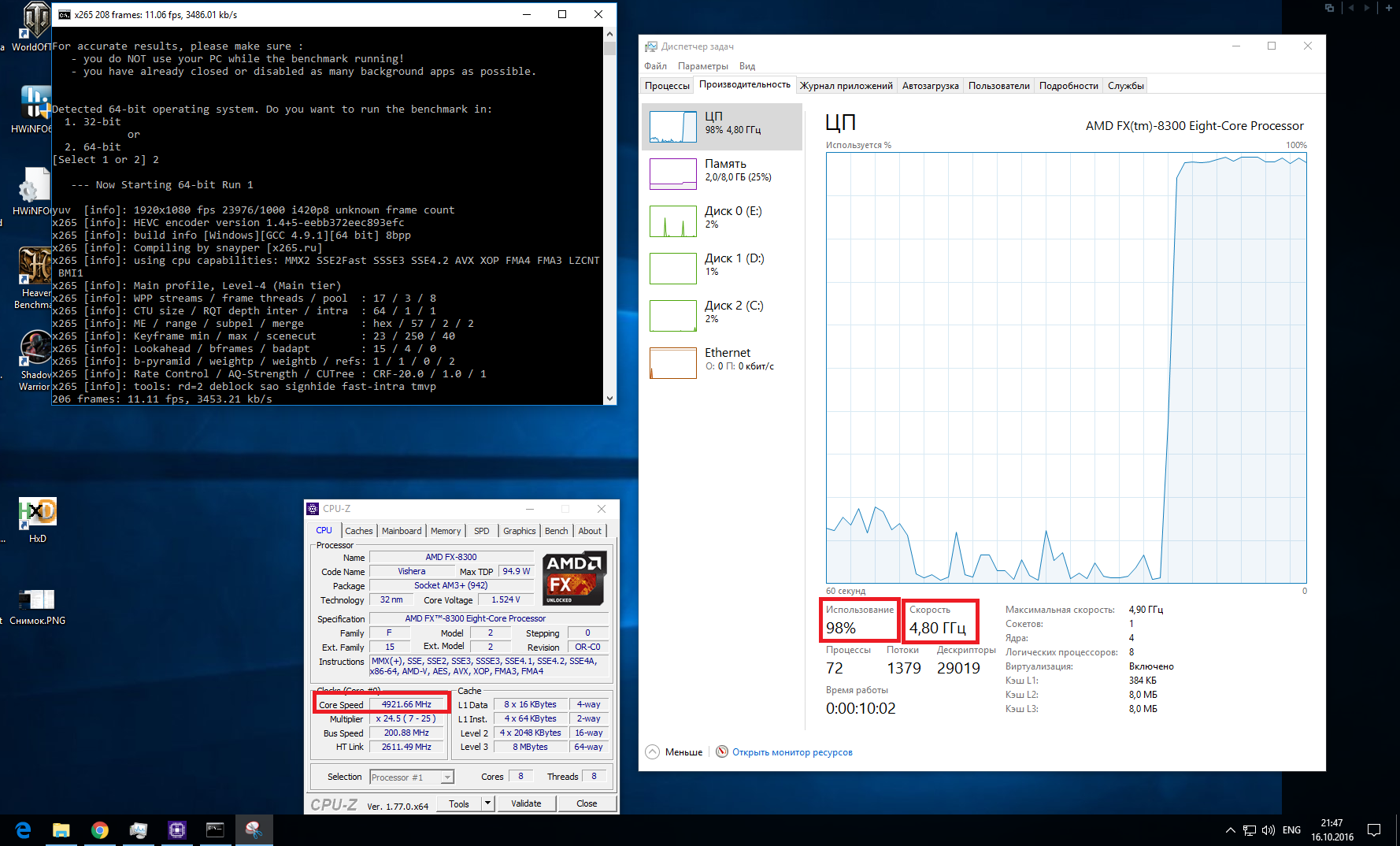Select the World of Tanks desktop icon
This screenshot has width=1400, height=846.
[x=35, y=28]
